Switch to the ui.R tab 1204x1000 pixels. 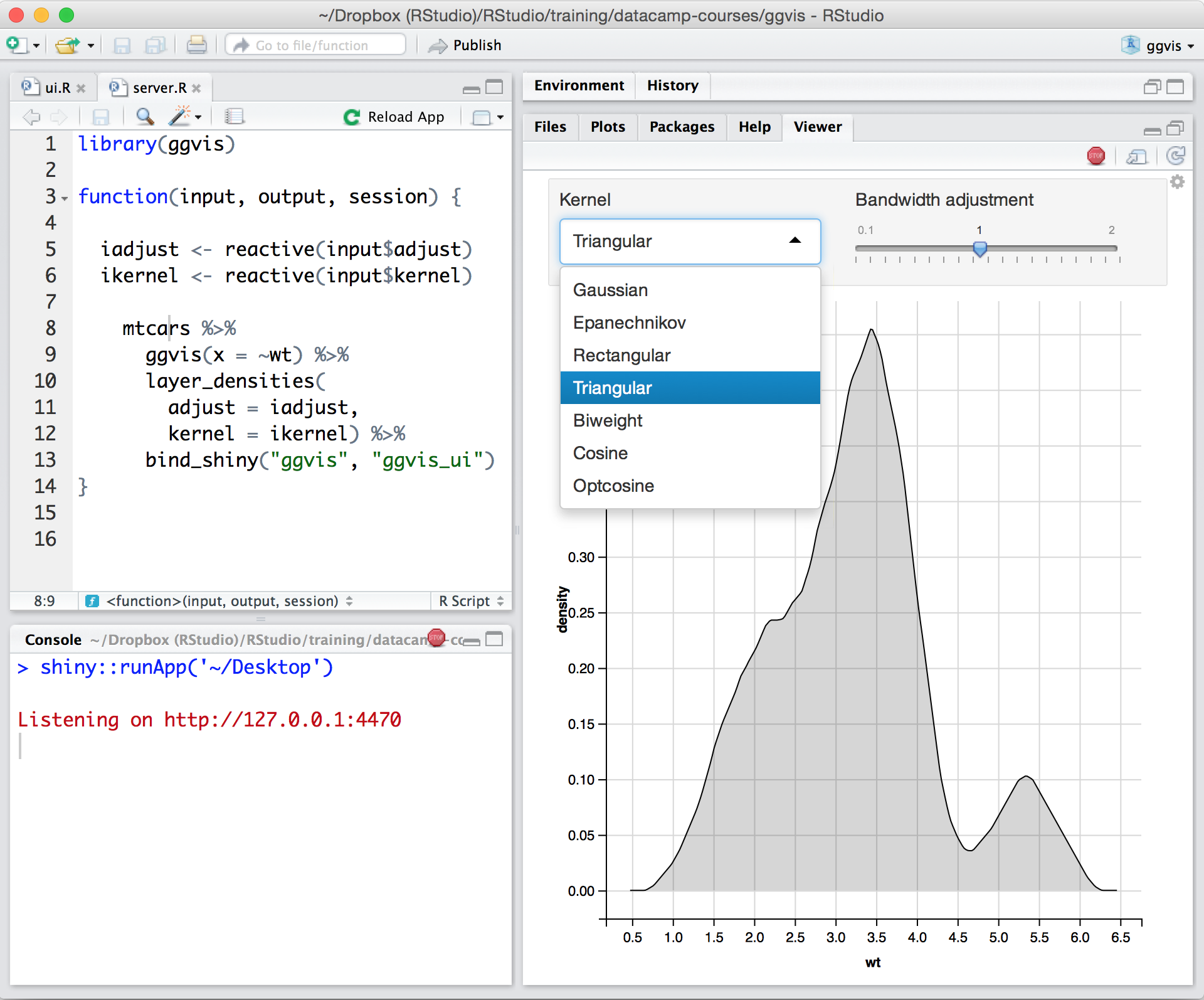(x=57, y=88)
